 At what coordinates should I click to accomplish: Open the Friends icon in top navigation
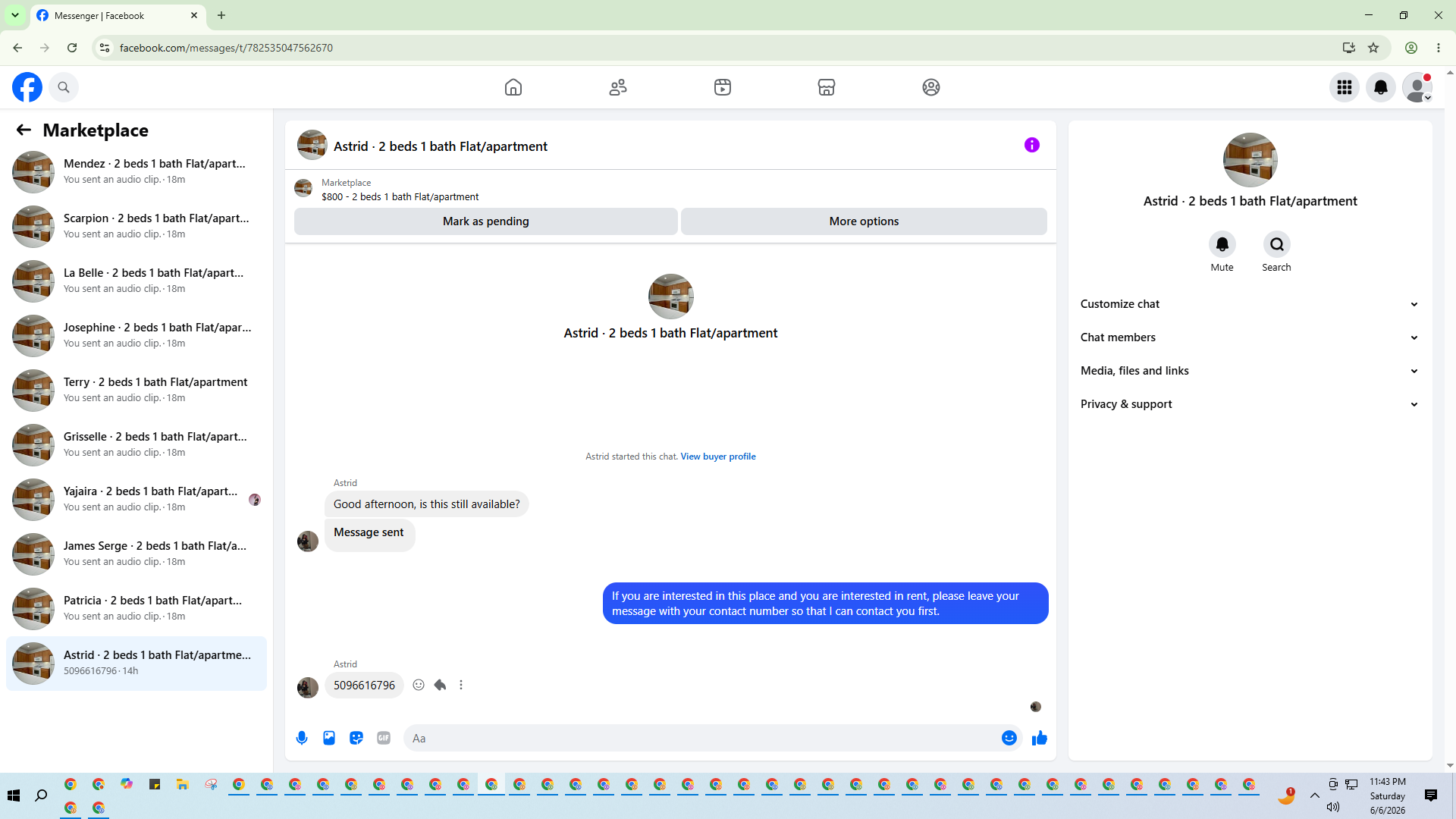coord(618,87)
